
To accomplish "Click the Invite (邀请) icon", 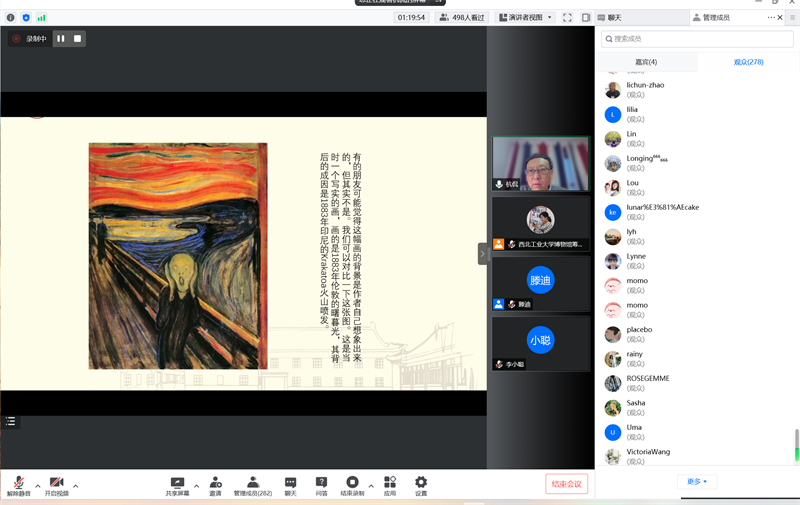I will coord(215,485).
